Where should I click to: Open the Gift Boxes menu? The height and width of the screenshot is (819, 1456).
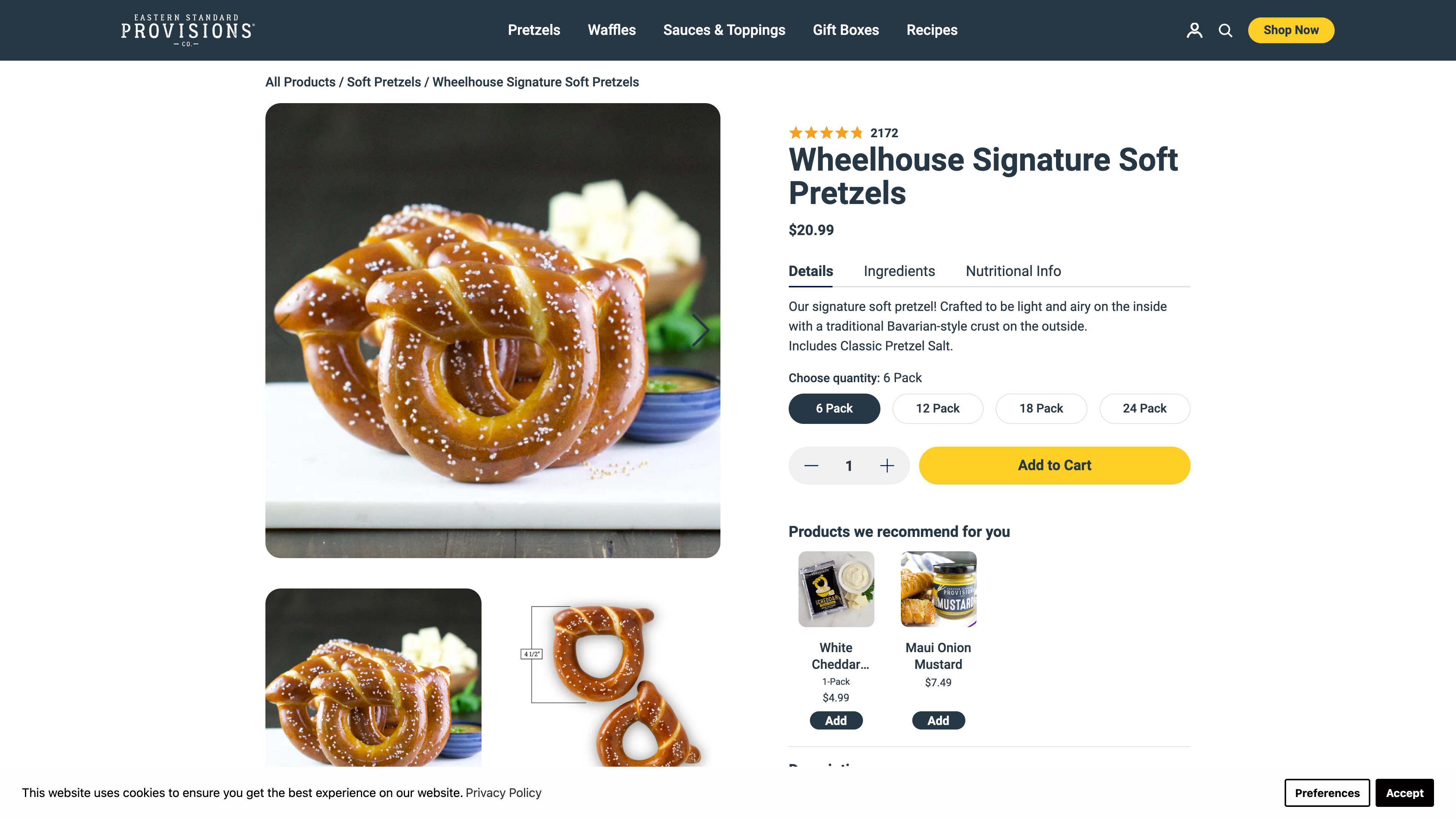pos(846,30)
